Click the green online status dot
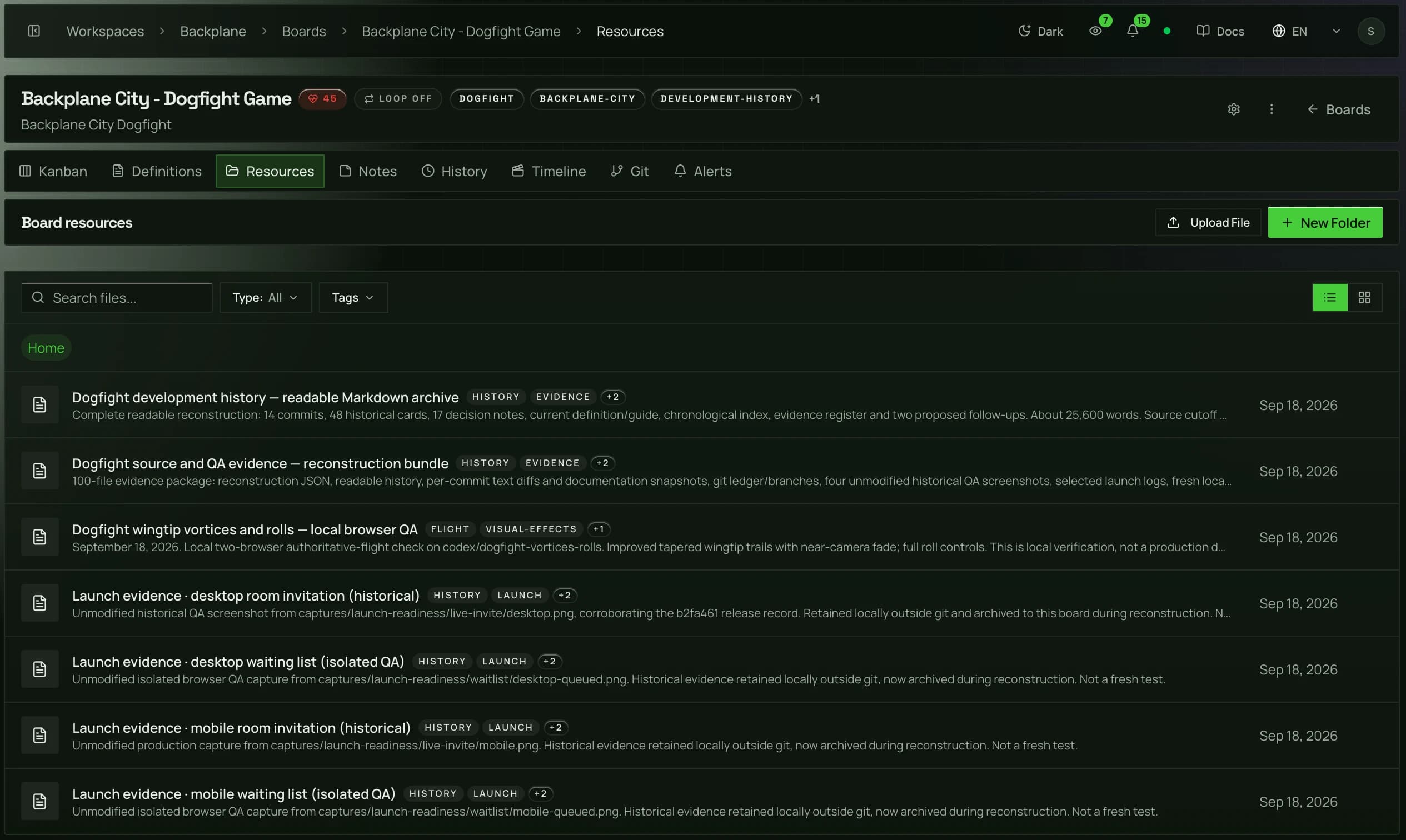The width and height of the screenshot is (1406, 840). pyautogui.click(x=1166, y=31)
